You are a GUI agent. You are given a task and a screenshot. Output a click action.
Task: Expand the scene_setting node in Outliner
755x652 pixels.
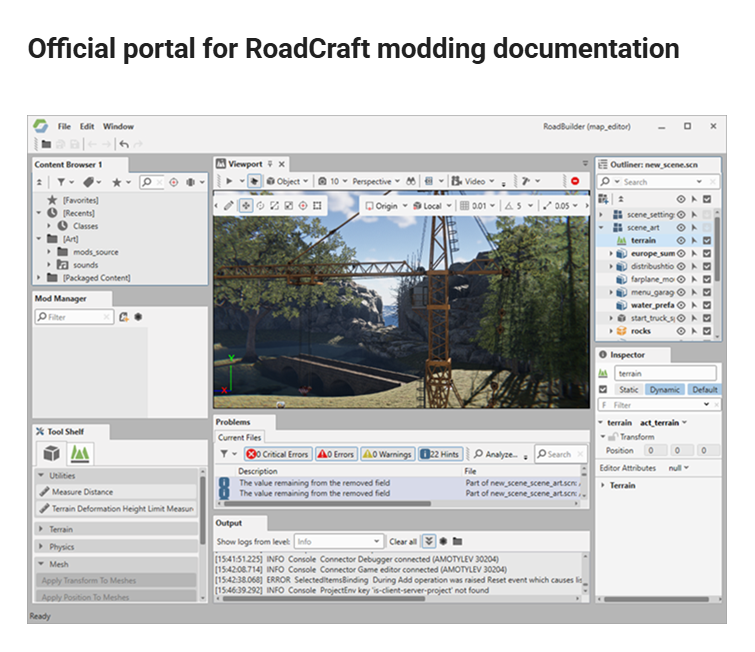click(x=601, y=214)
